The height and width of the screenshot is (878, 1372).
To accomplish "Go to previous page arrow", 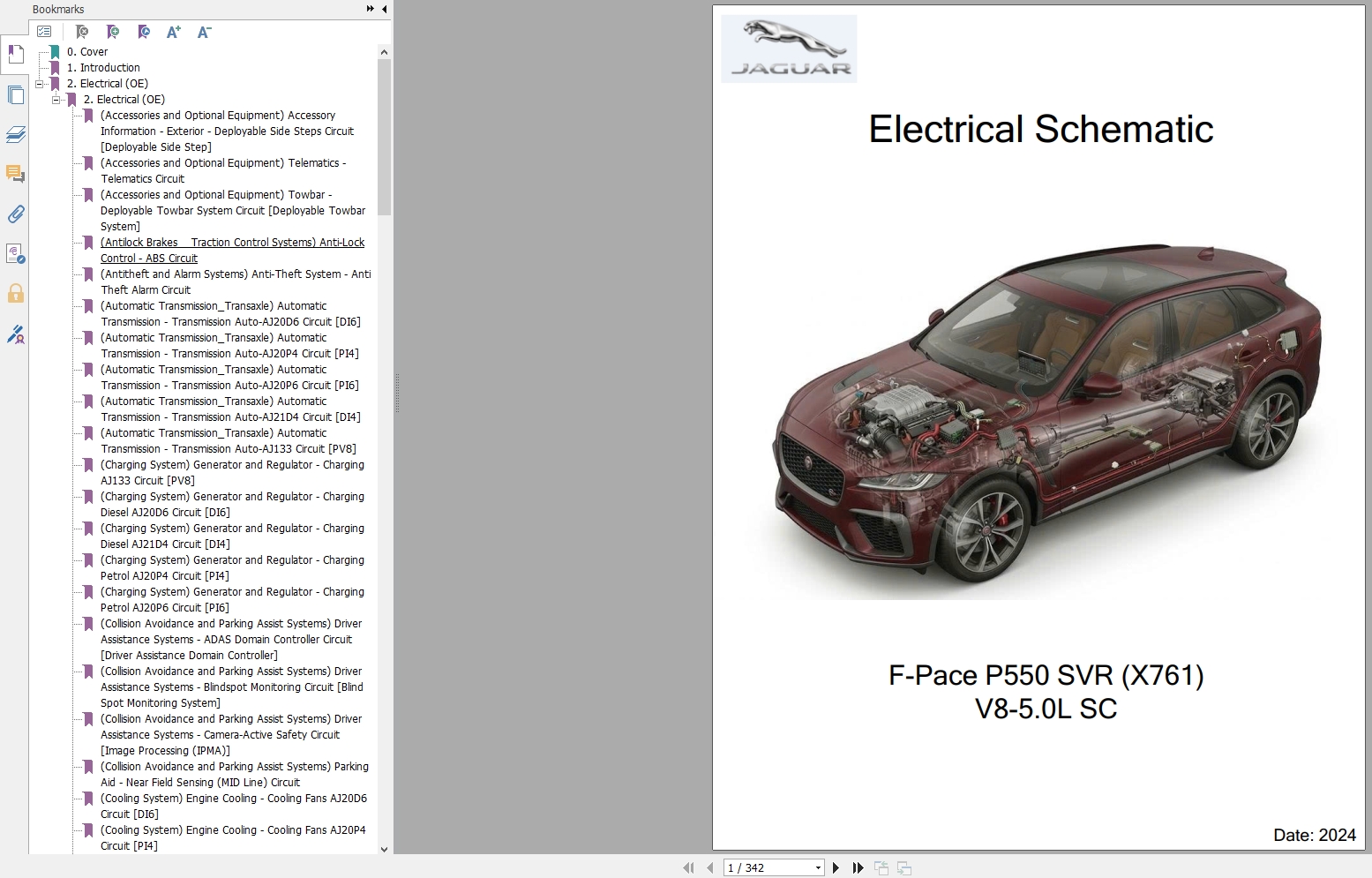I will (709, 868).
